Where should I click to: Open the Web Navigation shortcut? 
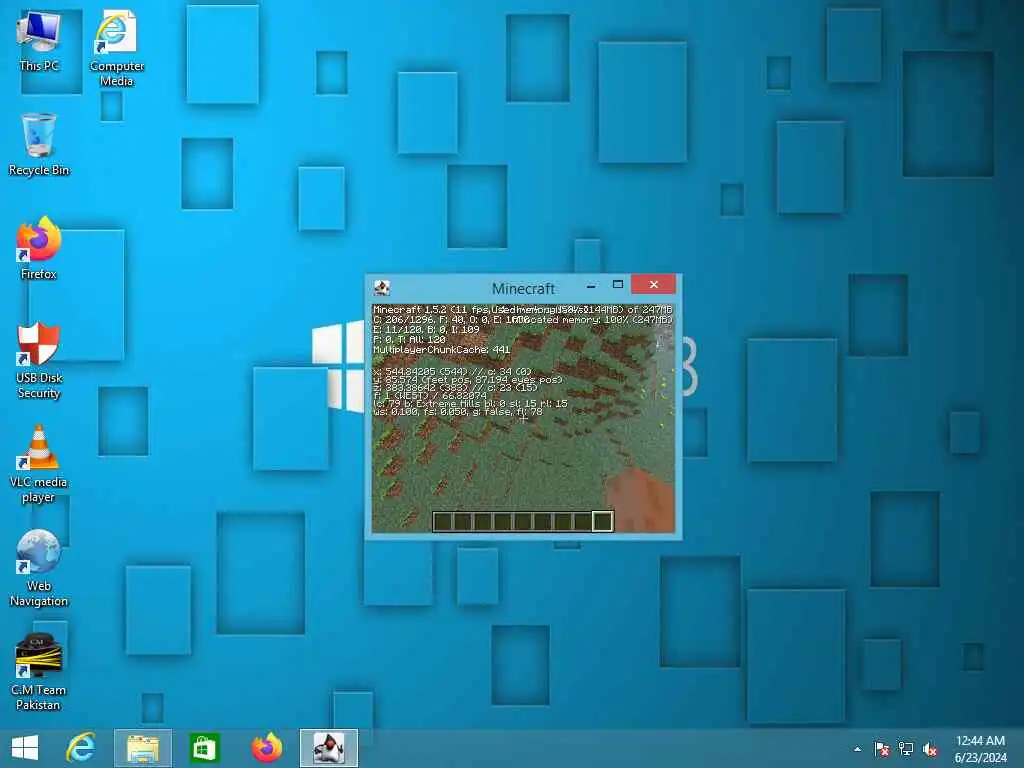coord(39,568)
